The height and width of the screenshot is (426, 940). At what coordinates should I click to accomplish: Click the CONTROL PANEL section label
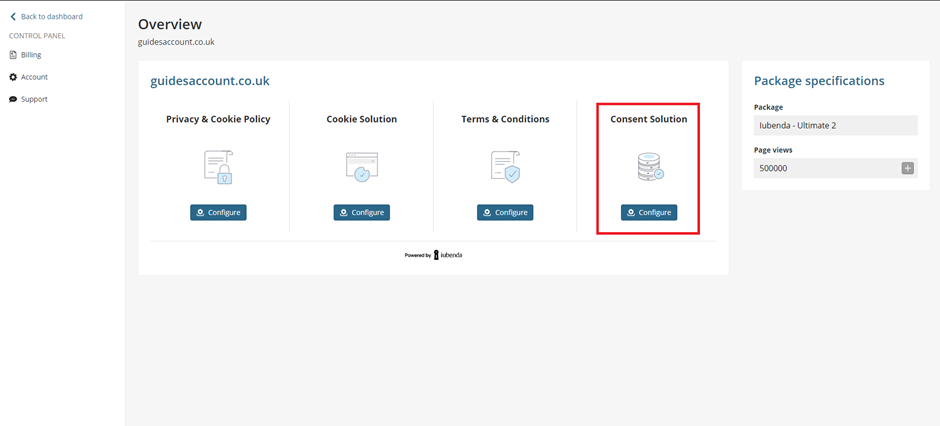click(x=37, y=36)
